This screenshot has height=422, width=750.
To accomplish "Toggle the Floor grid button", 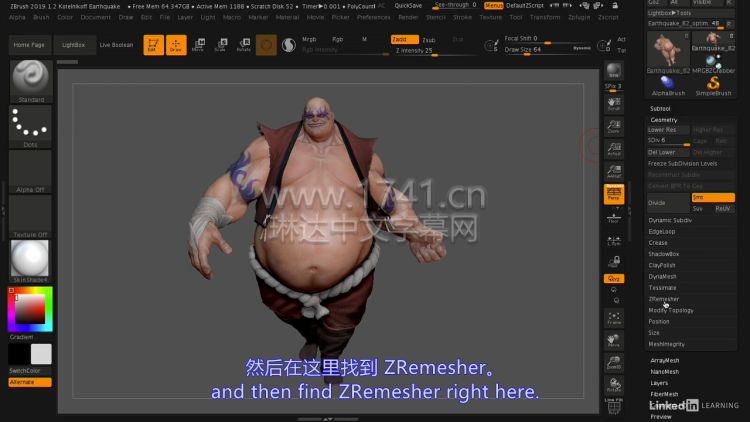I will [x=614, y=218].
